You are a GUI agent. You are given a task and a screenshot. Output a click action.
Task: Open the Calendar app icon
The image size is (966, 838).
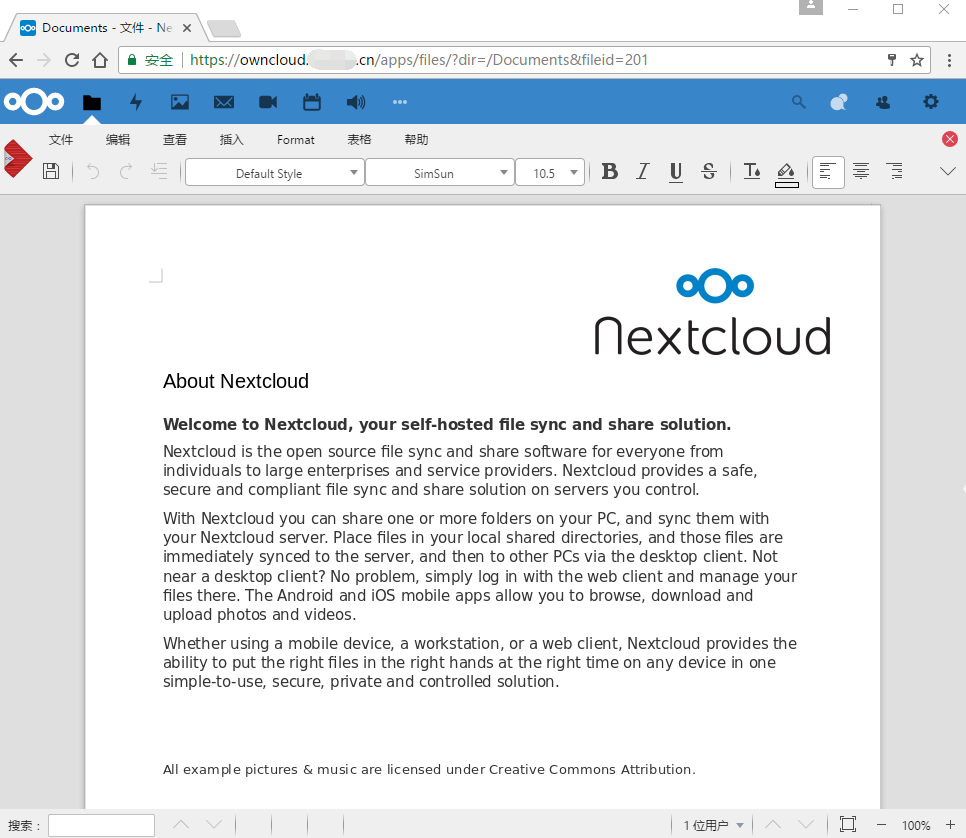point(311,101)
